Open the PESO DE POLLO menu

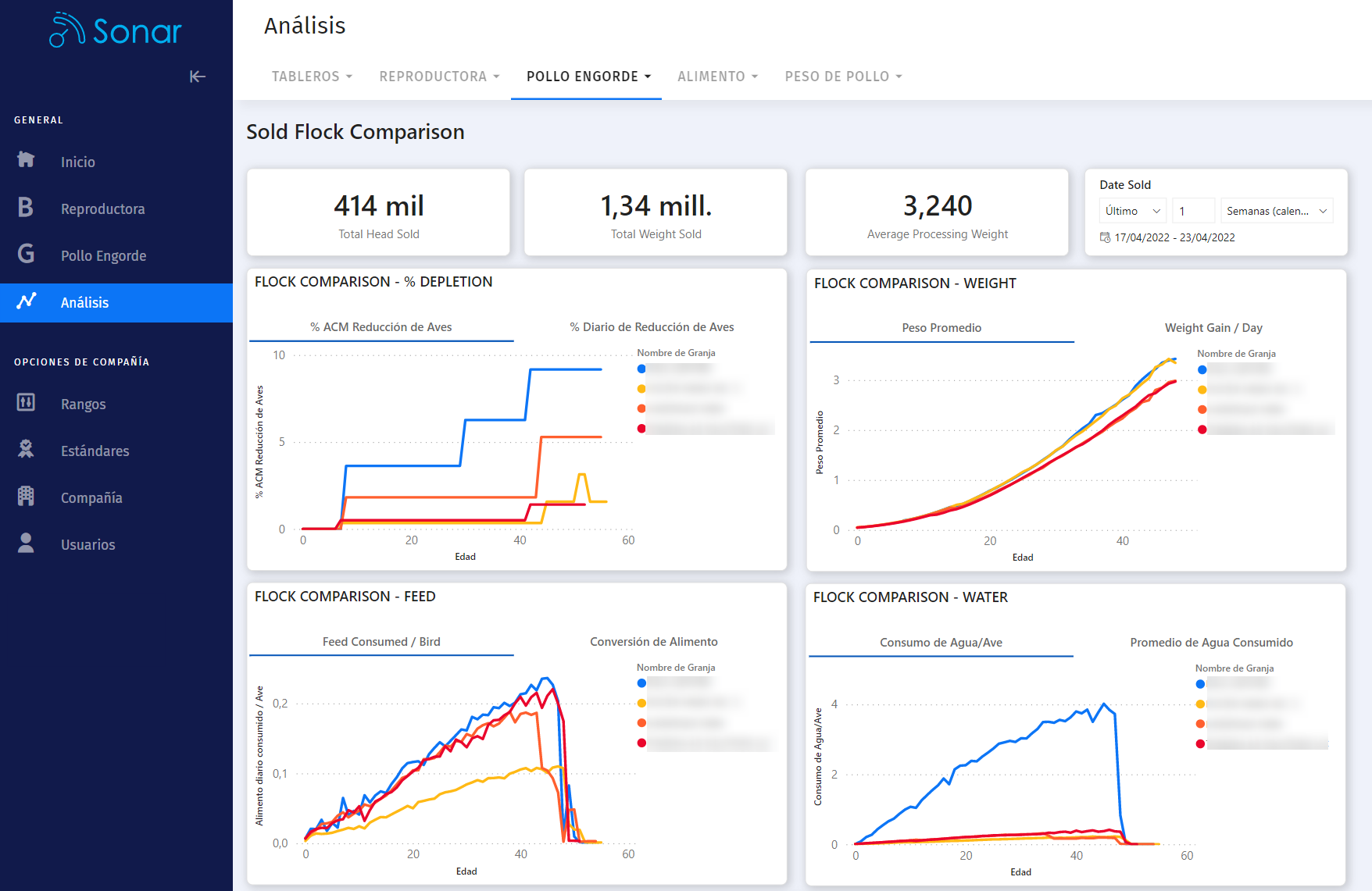[843, 77]
